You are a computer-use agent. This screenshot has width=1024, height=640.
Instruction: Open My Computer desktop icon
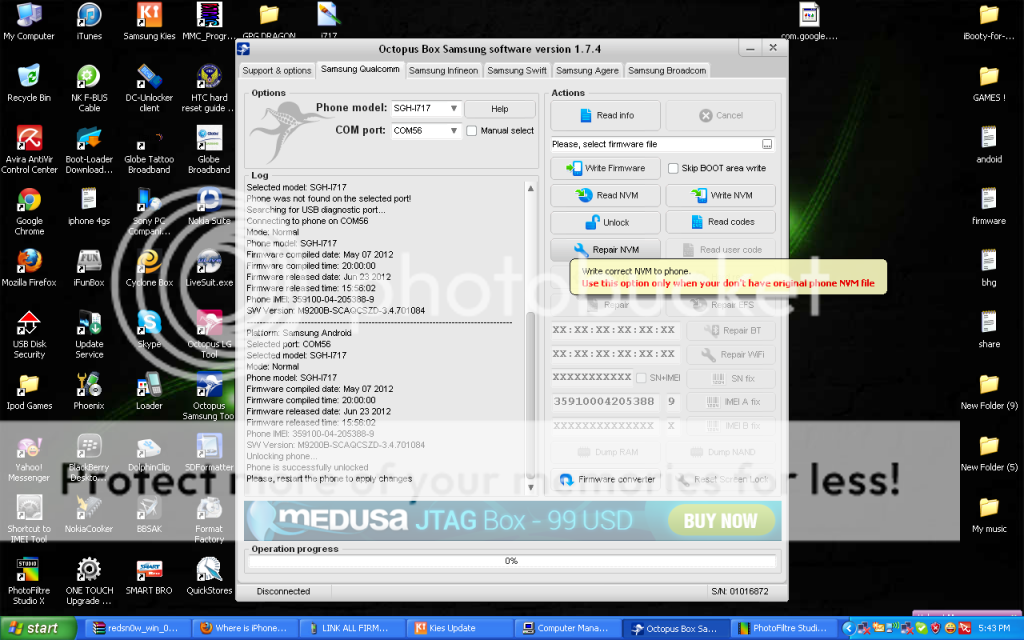click(x=29, y=22)
